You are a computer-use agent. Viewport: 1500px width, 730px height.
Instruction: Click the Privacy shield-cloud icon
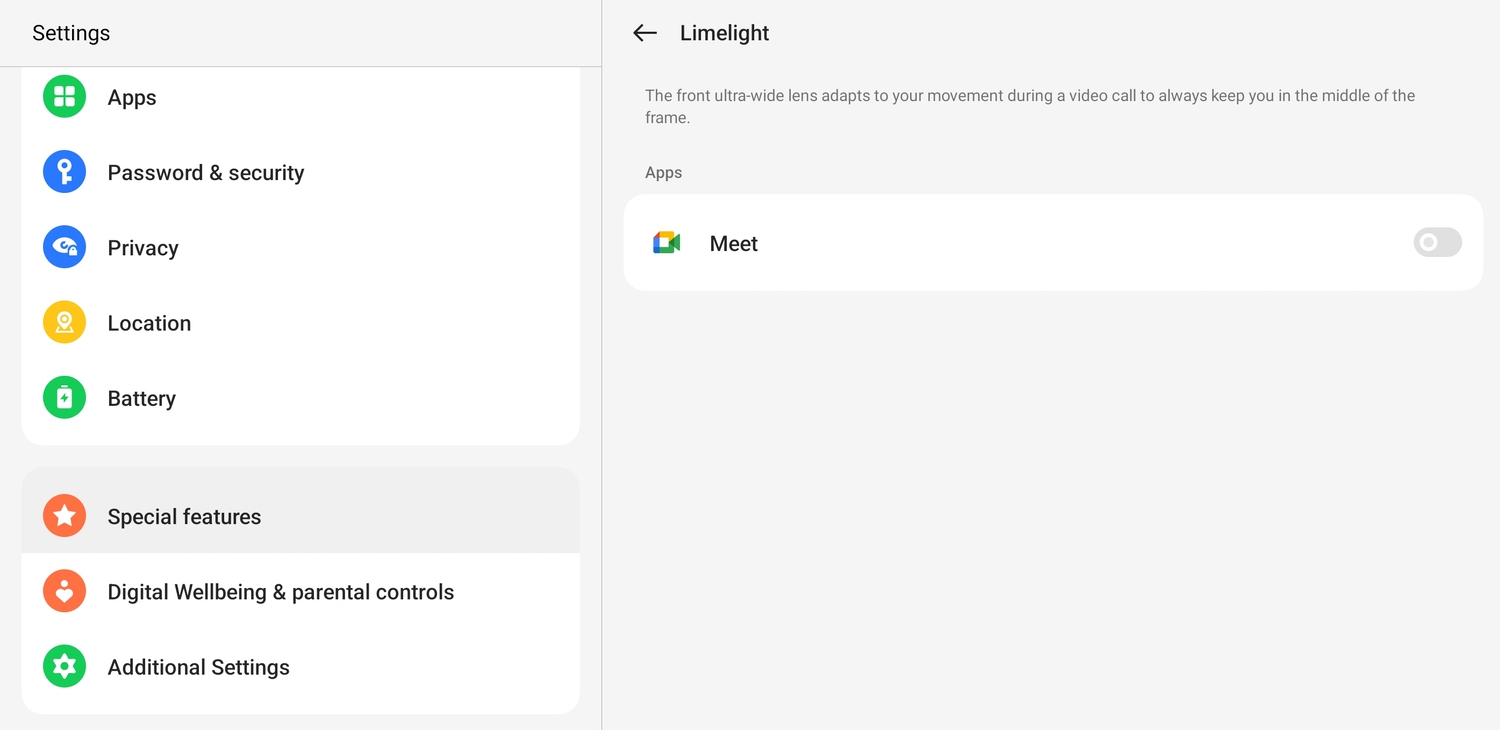64,247
